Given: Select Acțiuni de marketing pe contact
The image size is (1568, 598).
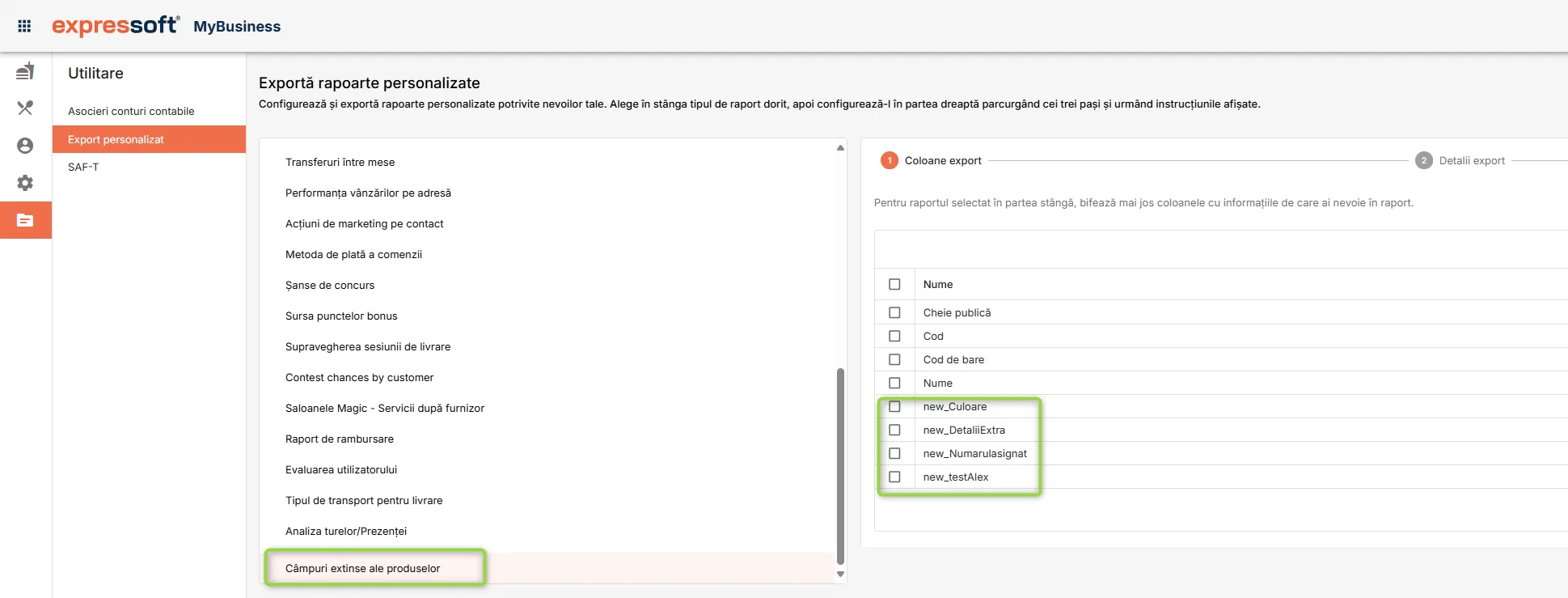Looking at the screenshot, I should (x=364, y=223).
